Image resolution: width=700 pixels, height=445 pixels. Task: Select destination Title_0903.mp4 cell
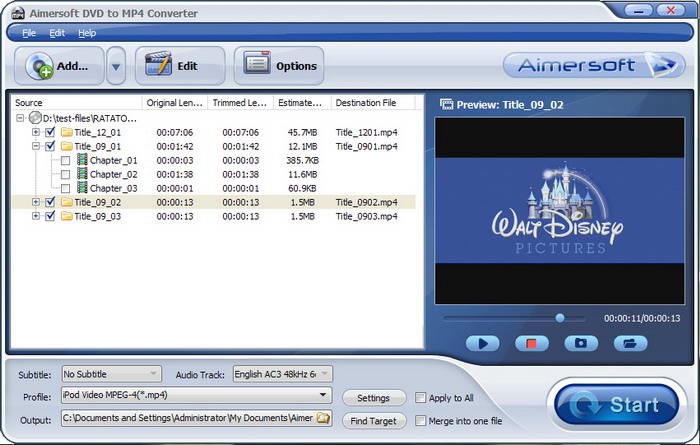point(367,216)
